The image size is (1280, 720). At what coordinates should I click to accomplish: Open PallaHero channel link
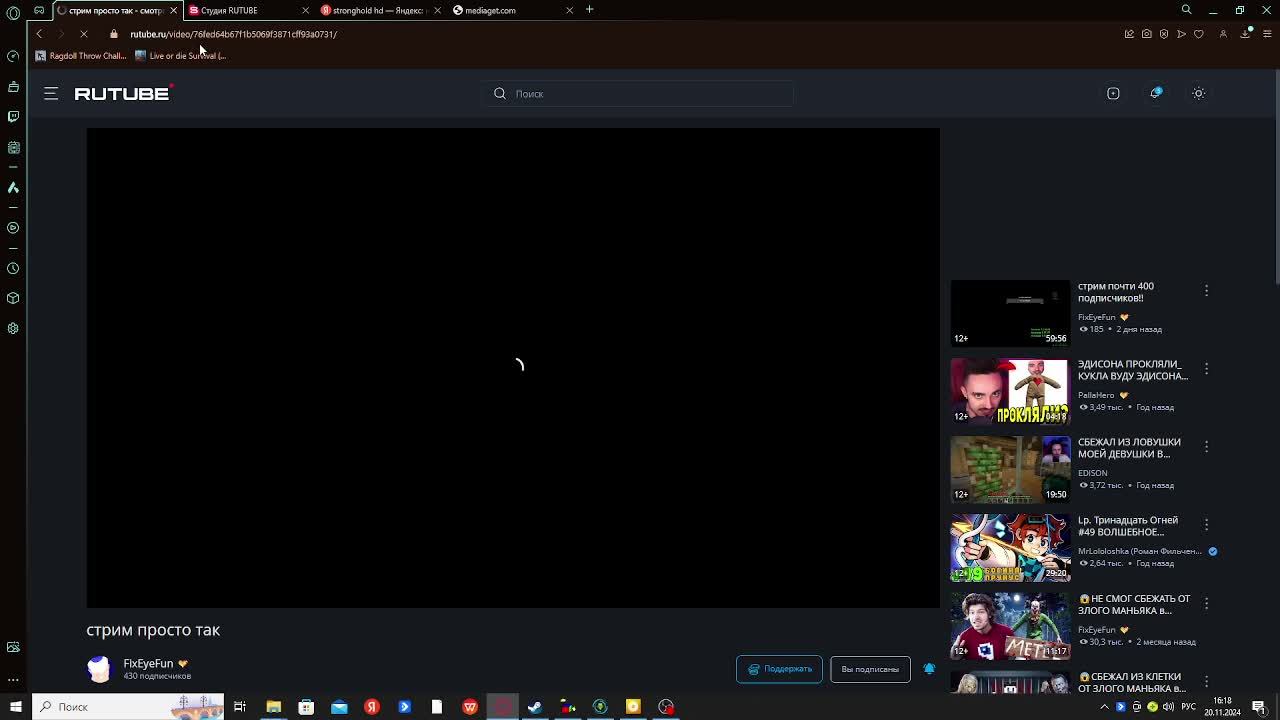(1096, 395)
